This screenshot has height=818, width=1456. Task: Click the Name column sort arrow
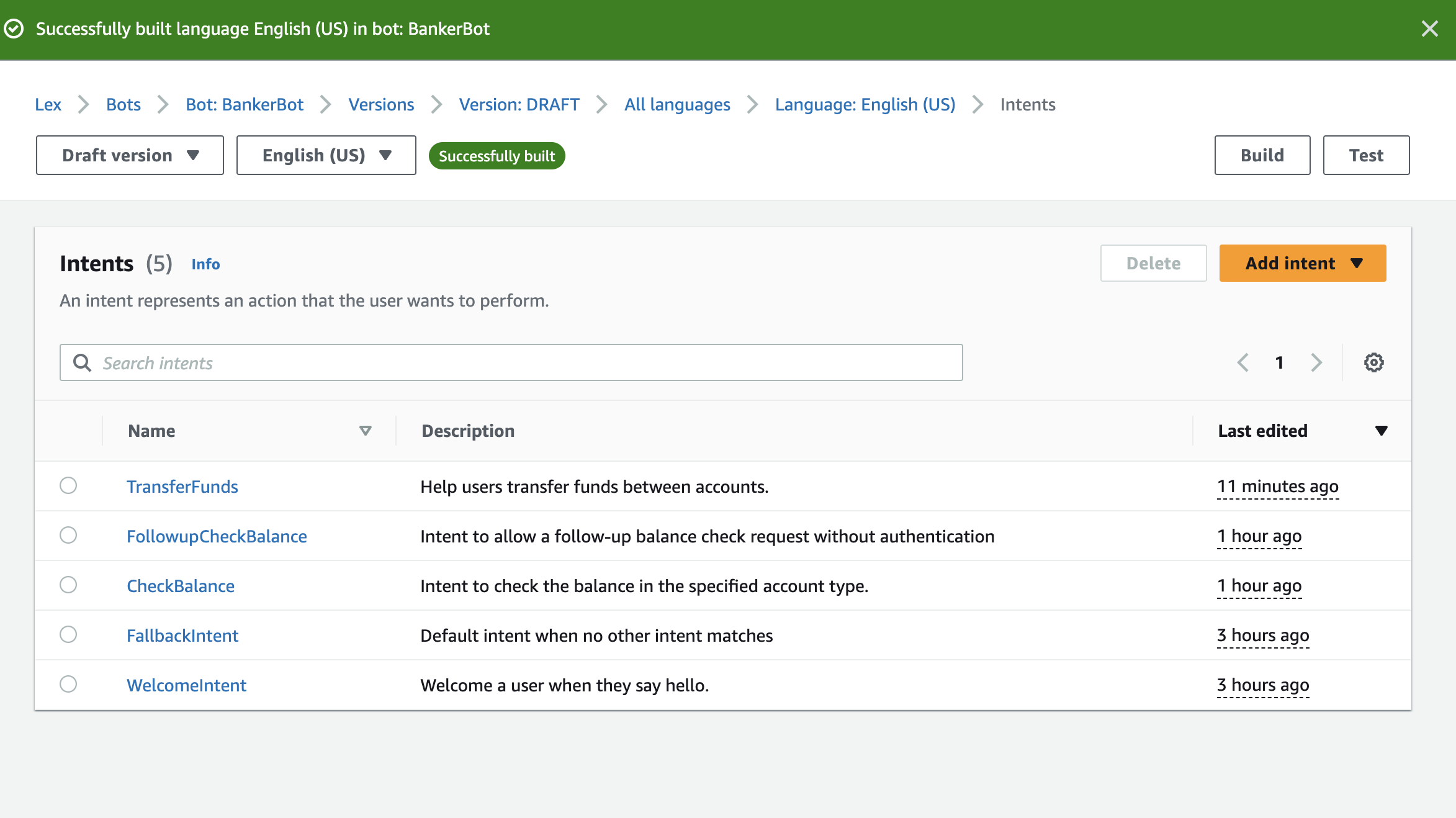pyautogui.click(x=366, y=431)
